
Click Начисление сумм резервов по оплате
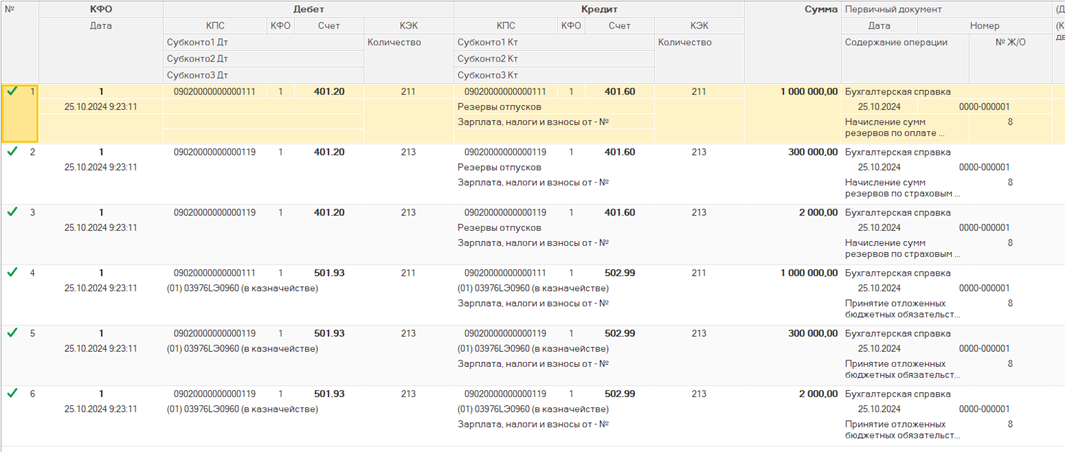tap(895, 127)
